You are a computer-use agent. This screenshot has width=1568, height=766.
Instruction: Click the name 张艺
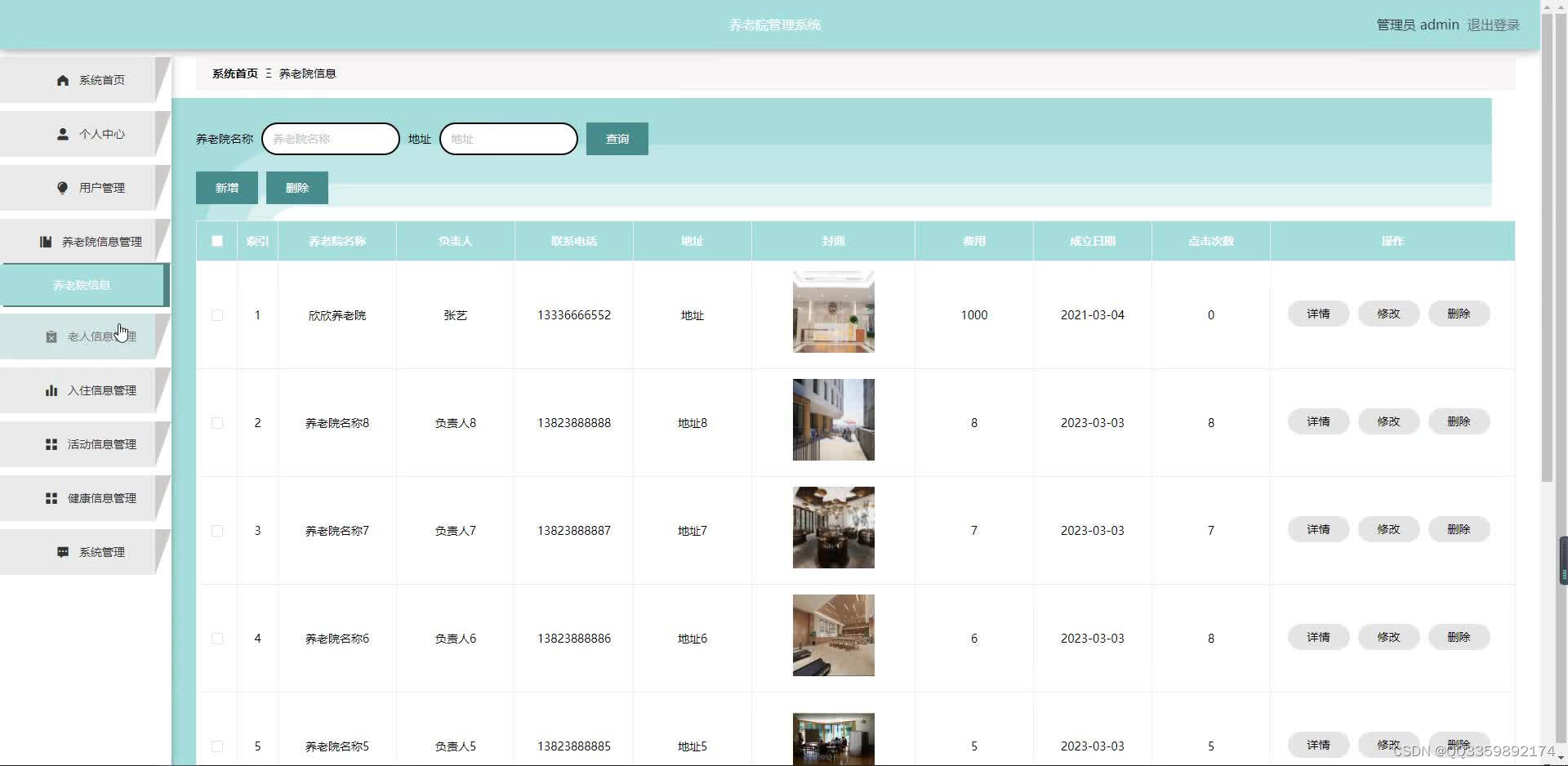pyautogui.click(x=456, y=315)
